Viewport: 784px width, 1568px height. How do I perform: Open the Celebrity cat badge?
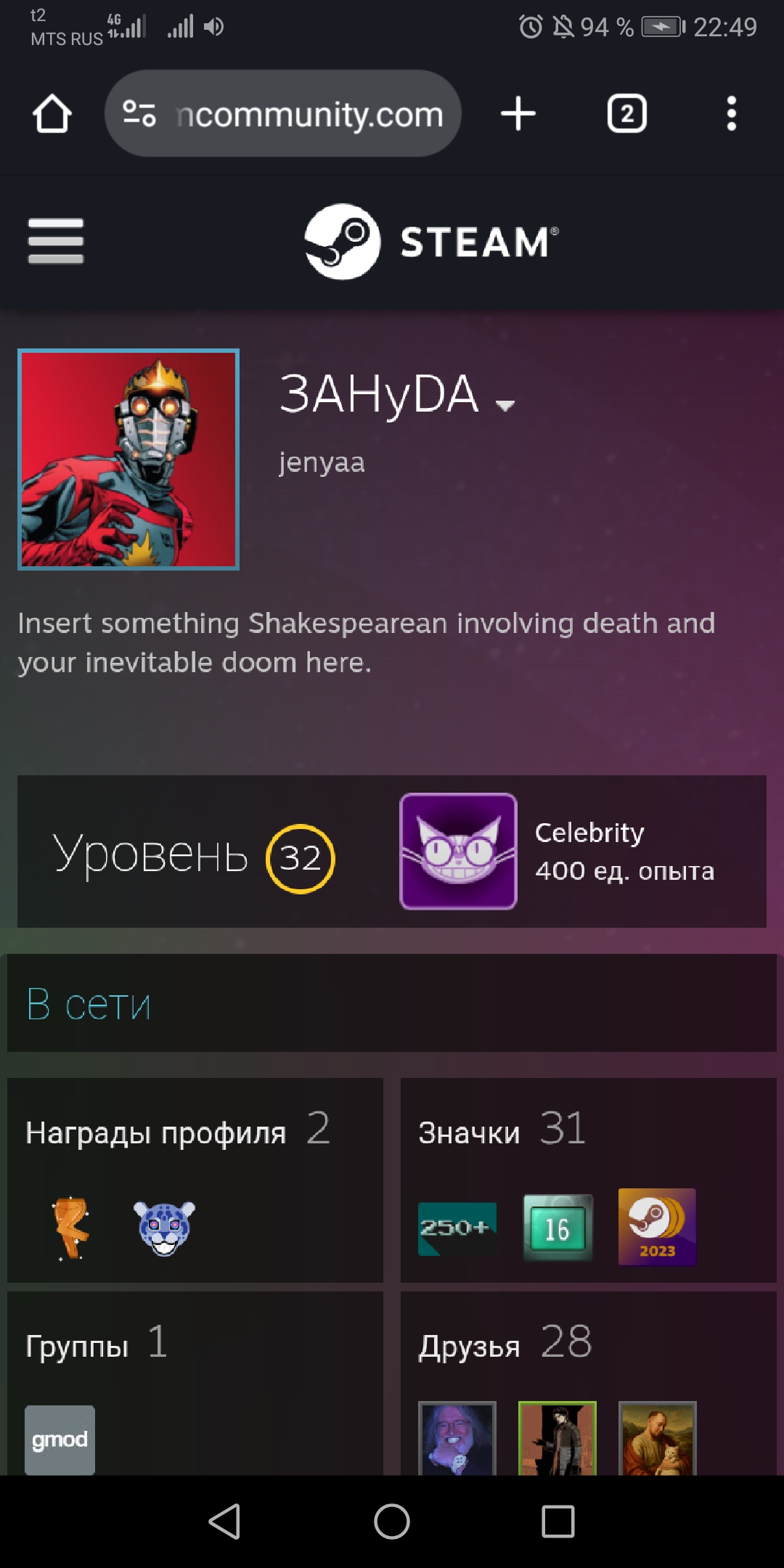[x=459, y=852]
